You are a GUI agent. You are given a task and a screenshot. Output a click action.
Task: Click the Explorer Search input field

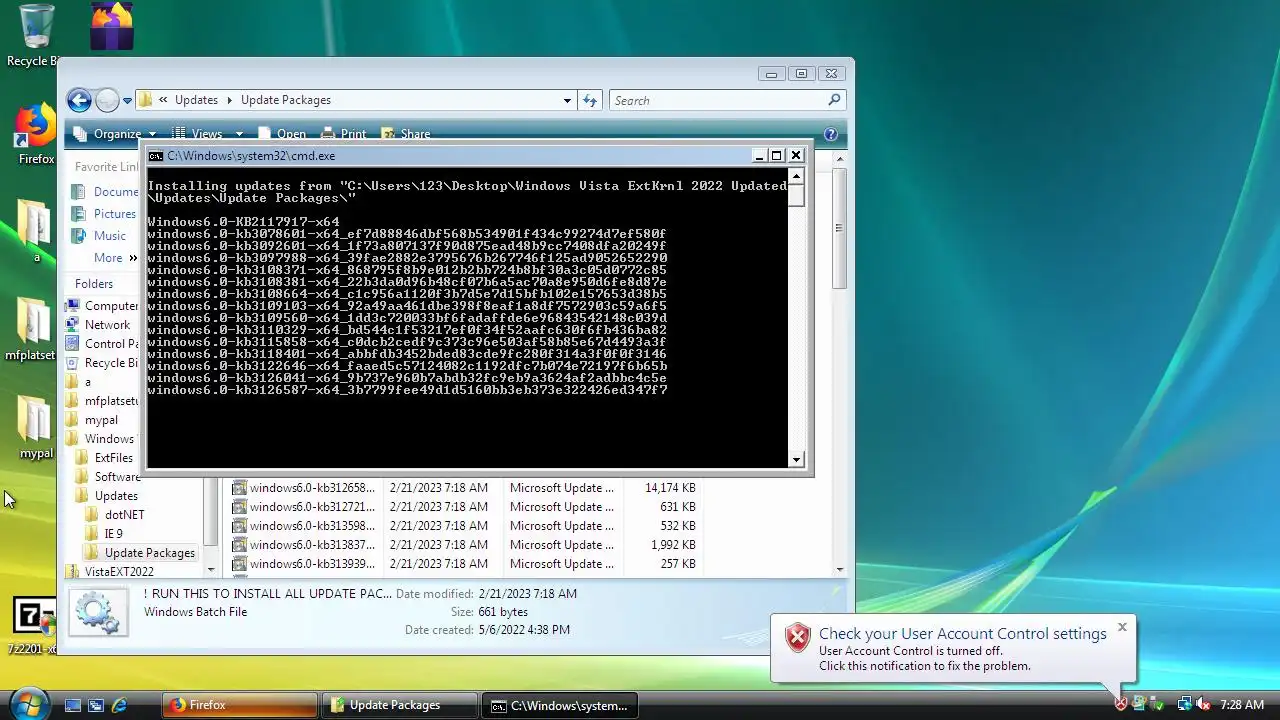pos(716,100)
